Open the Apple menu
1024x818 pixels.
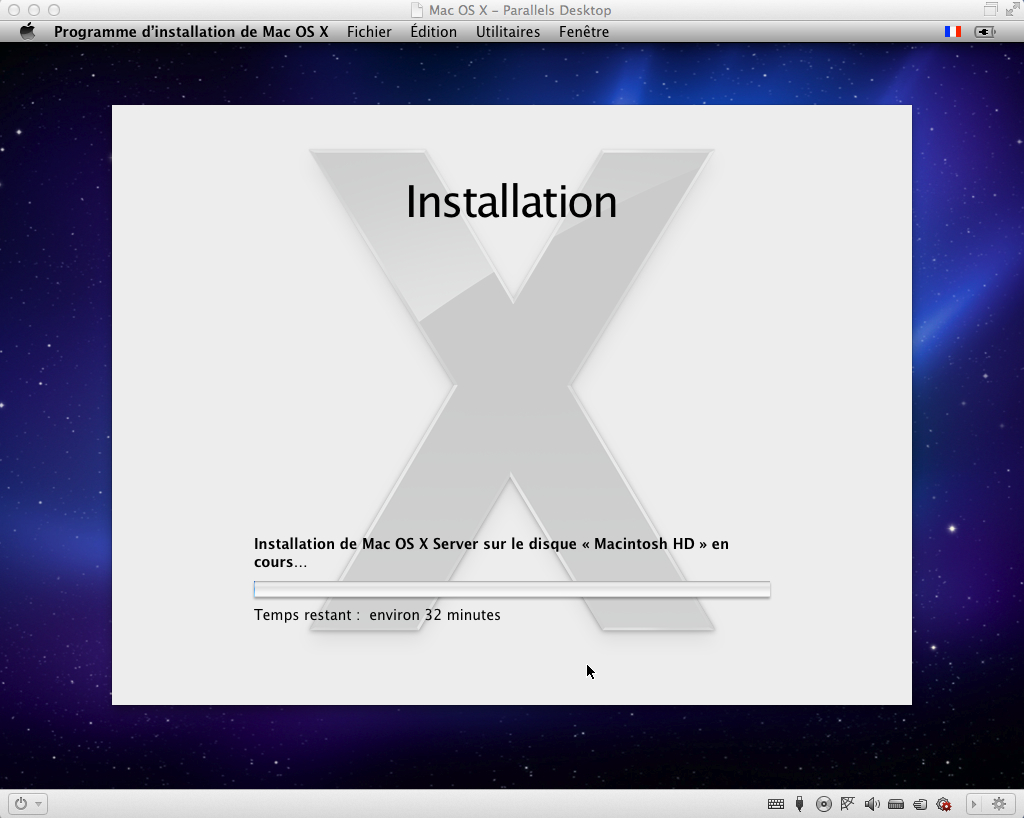pyautogui.click(x=27, y=31)
